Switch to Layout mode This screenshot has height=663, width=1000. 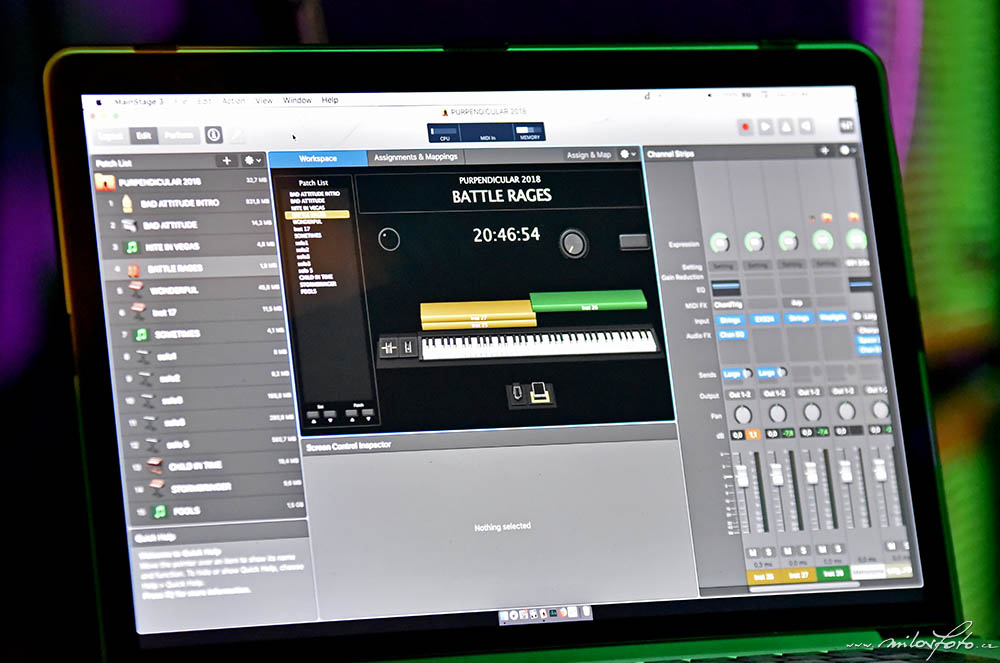110,136
